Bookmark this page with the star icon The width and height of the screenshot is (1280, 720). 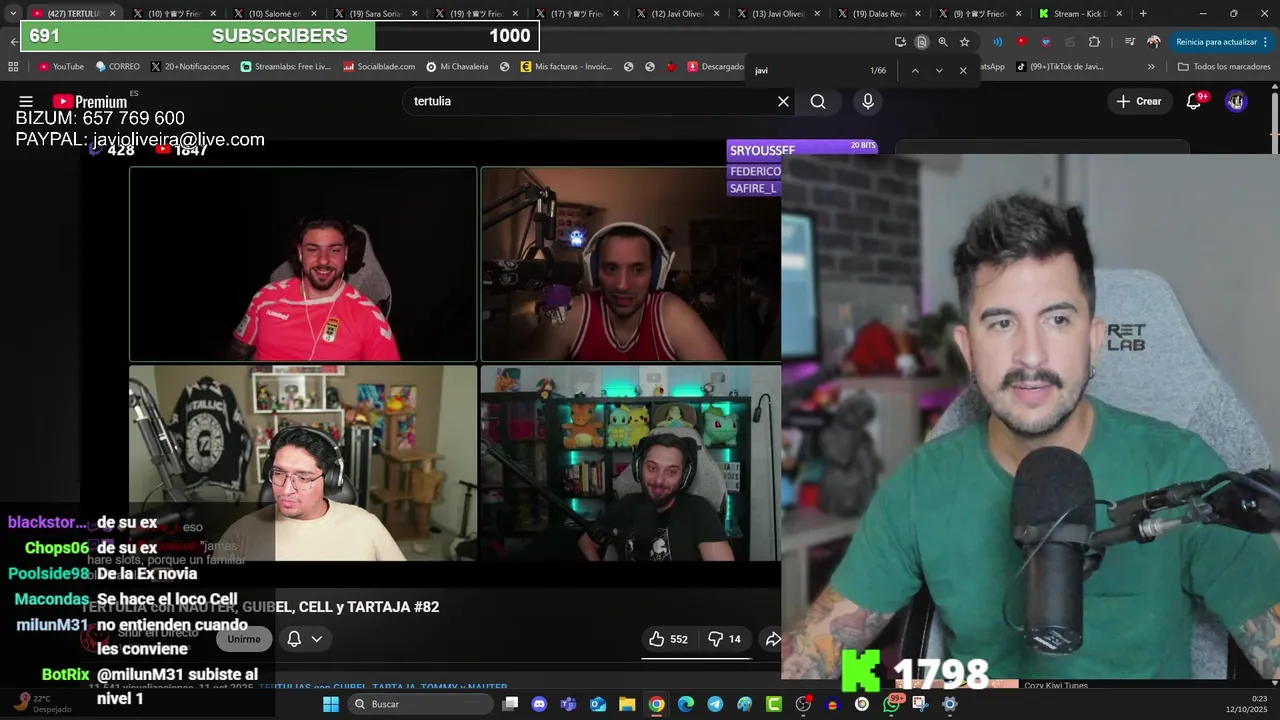[x=964, y=42]
